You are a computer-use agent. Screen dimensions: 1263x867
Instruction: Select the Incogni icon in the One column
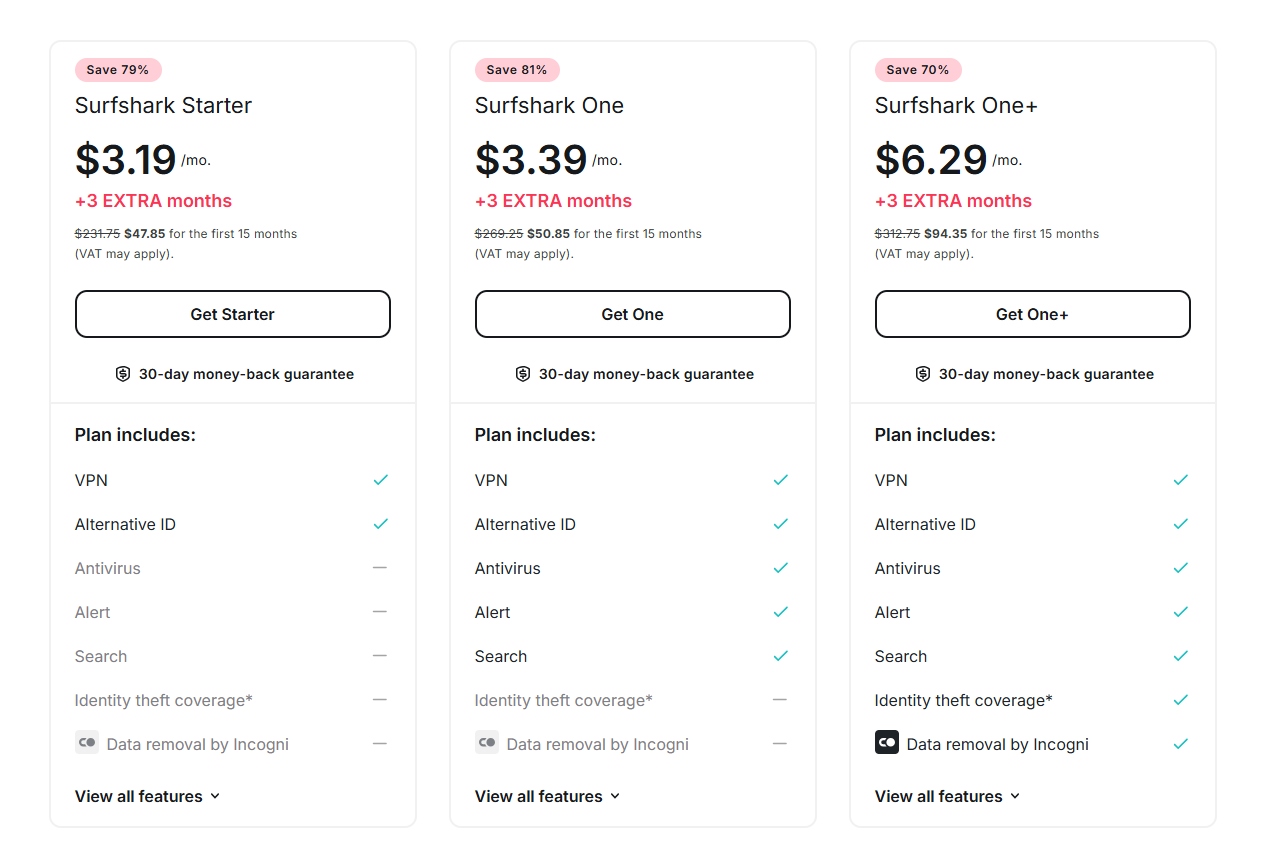click(x=487, y=743)
